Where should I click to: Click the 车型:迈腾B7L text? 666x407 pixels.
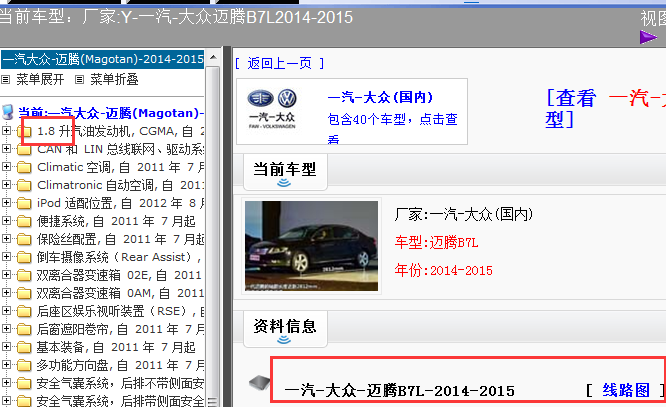(x=436, y=243)
